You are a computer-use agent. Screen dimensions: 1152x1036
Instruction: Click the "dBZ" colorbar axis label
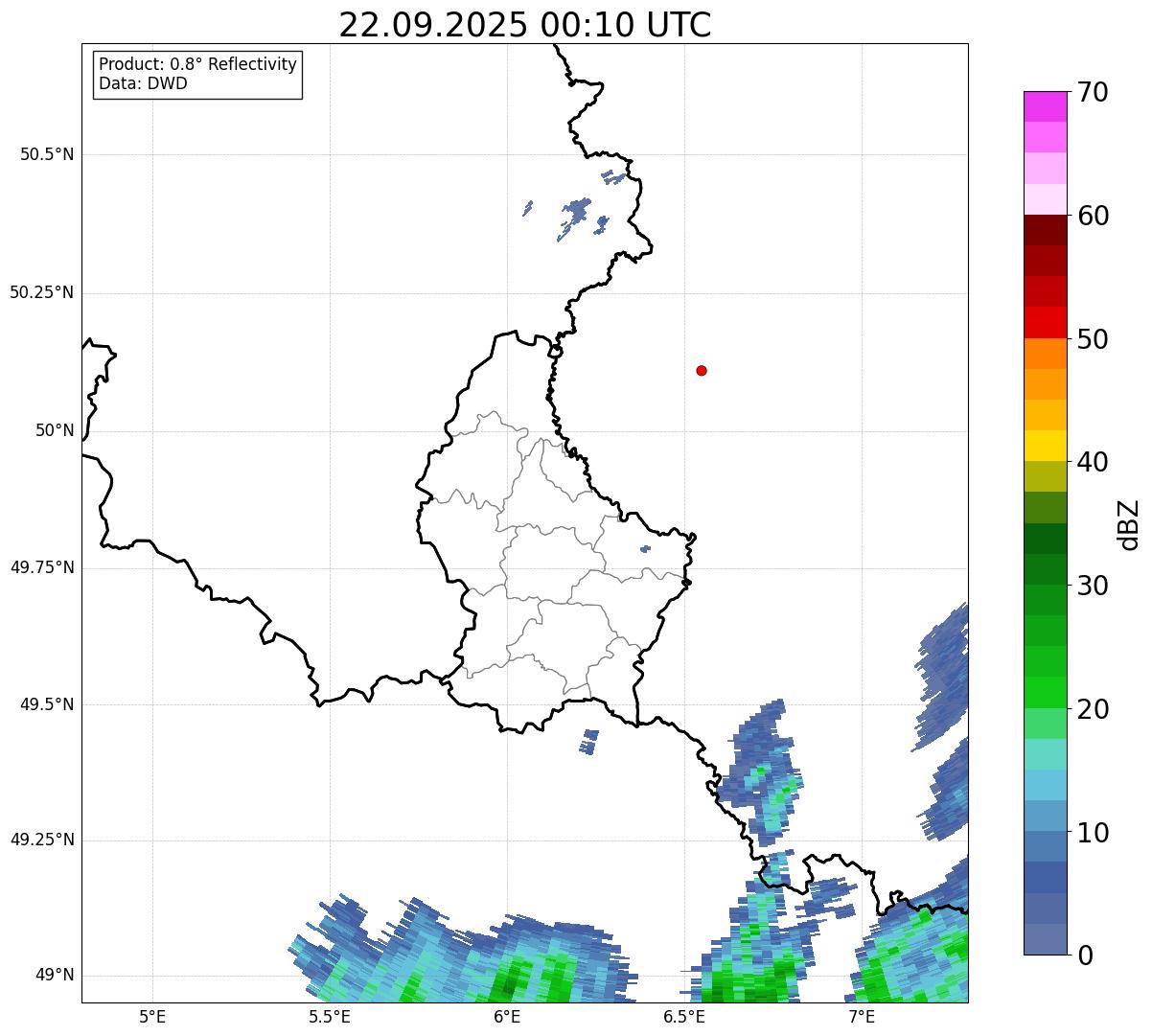(1129, 523)
